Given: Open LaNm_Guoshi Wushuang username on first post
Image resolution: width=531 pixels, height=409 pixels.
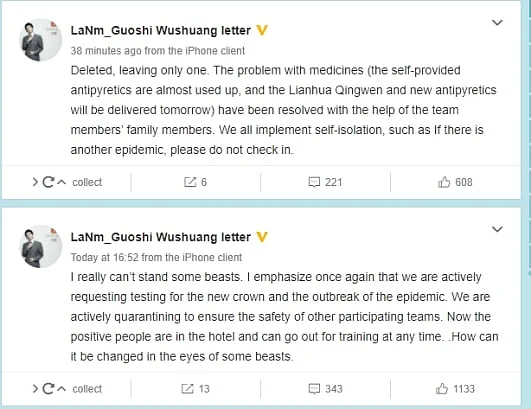Looking at the screenshot, I should [x=161, y=30].
